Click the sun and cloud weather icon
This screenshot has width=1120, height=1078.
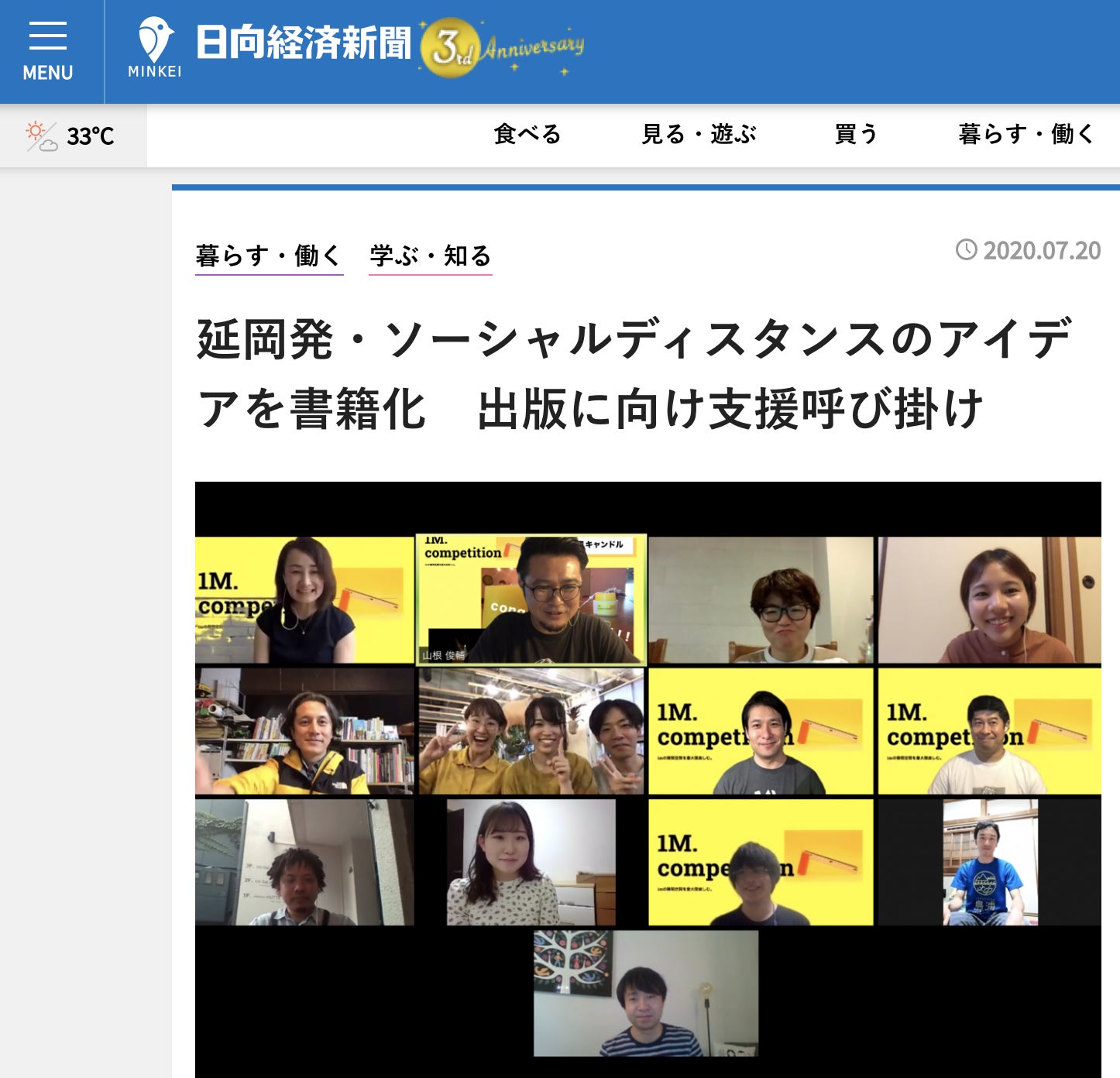[x=41, y=136]
